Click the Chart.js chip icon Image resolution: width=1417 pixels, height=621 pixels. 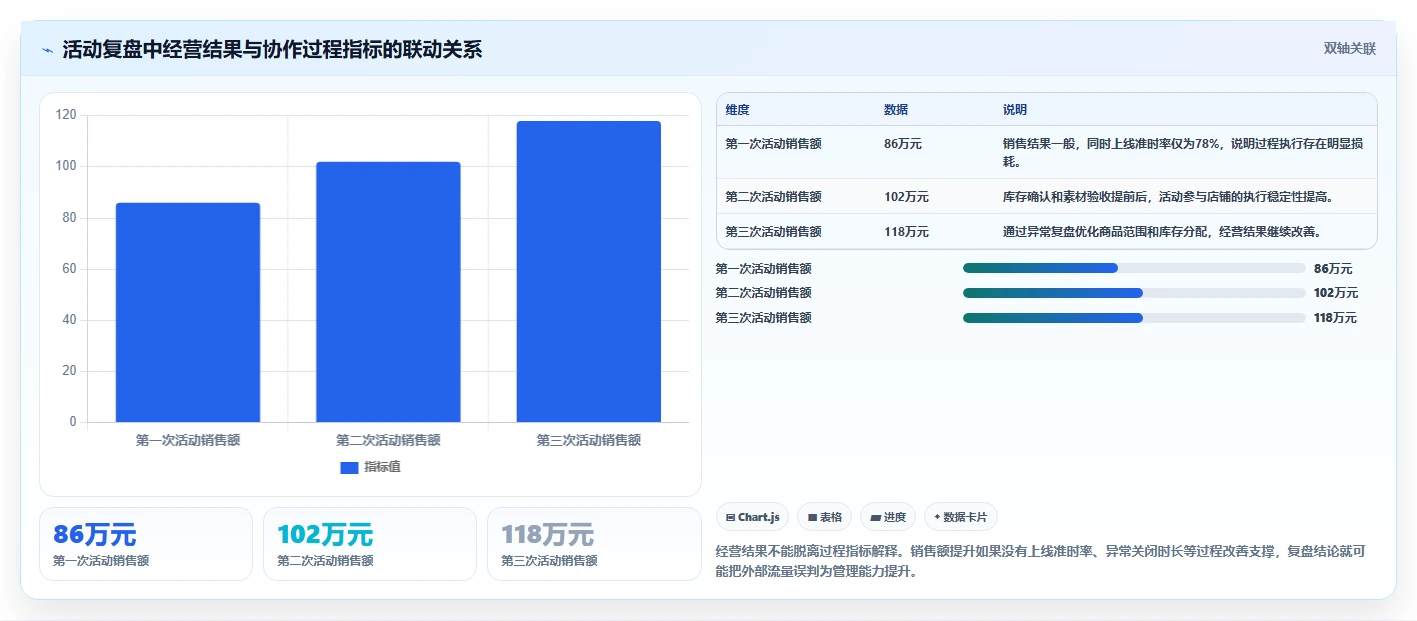[731, 518]
